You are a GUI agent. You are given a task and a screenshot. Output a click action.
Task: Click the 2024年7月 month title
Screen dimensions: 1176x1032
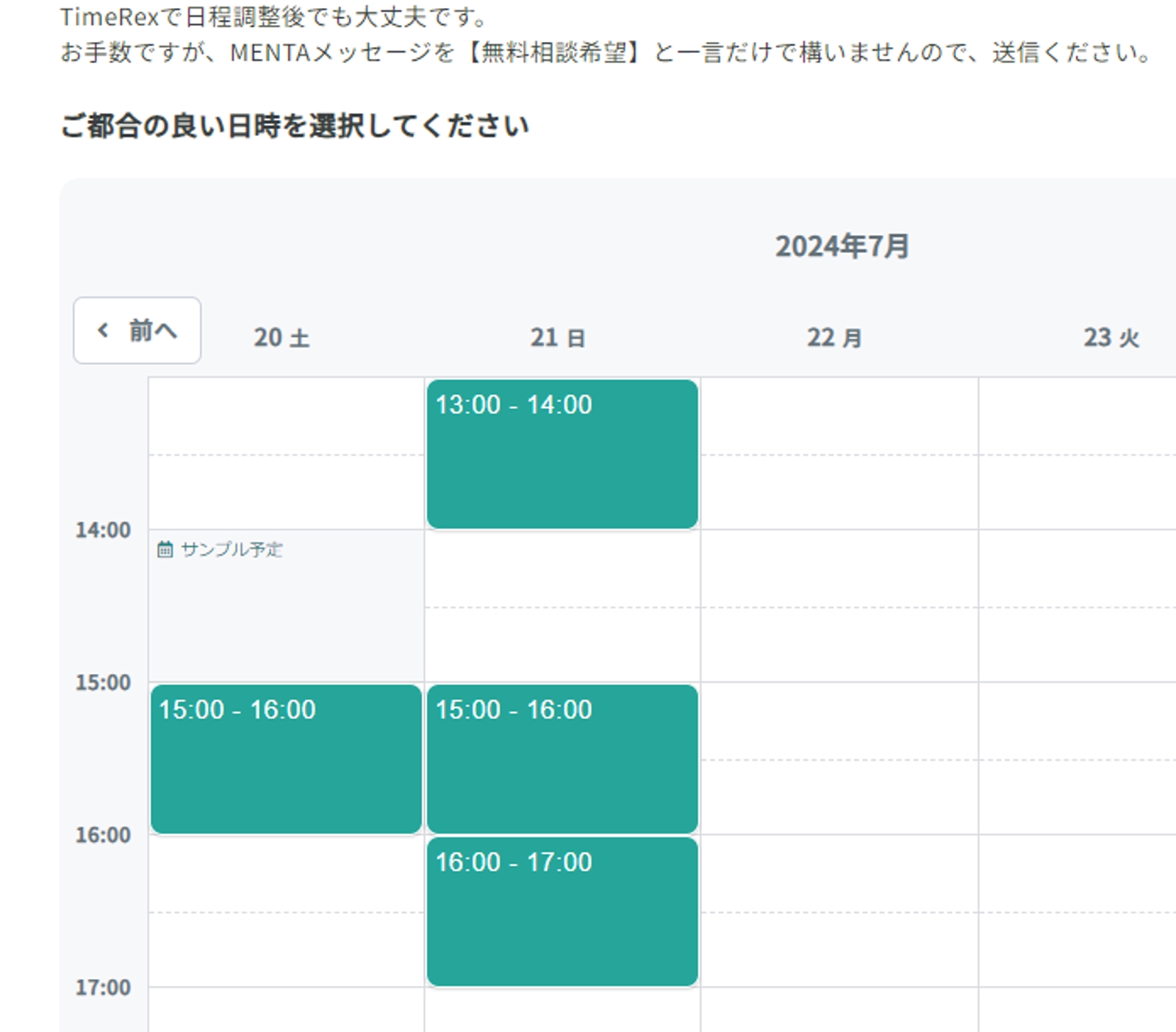pos(842,246)
